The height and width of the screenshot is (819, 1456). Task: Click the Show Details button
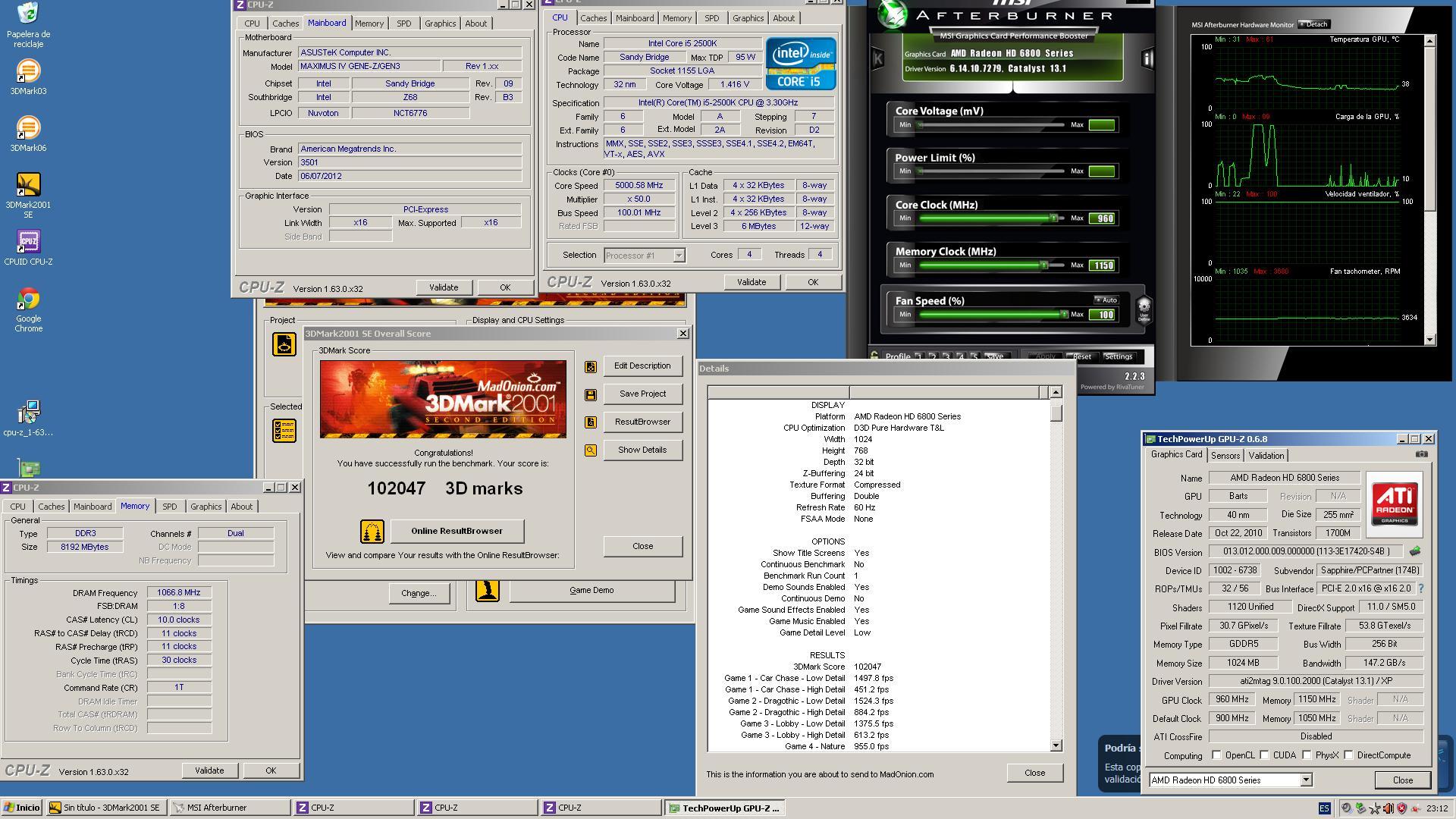tap(642, 450)
